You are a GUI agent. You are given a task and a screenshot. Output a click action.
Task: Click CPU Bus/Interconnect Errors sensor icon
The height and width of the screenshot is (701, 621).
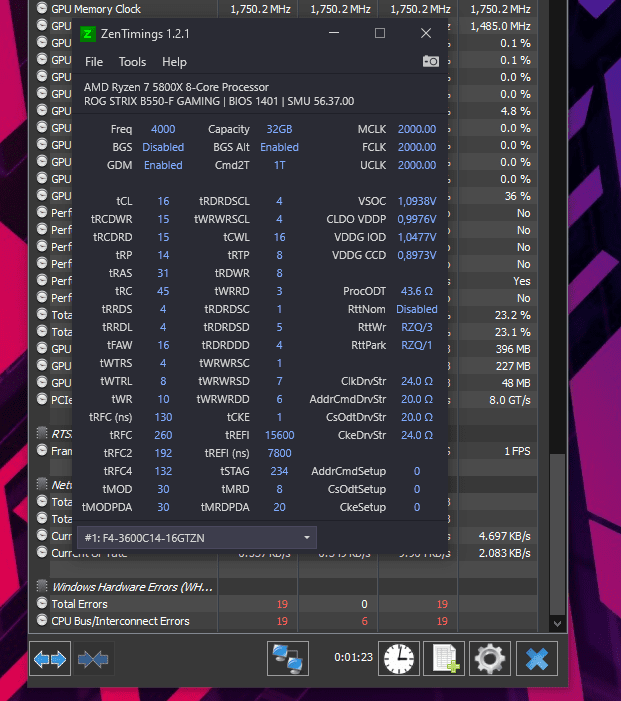tap(42, 621)
